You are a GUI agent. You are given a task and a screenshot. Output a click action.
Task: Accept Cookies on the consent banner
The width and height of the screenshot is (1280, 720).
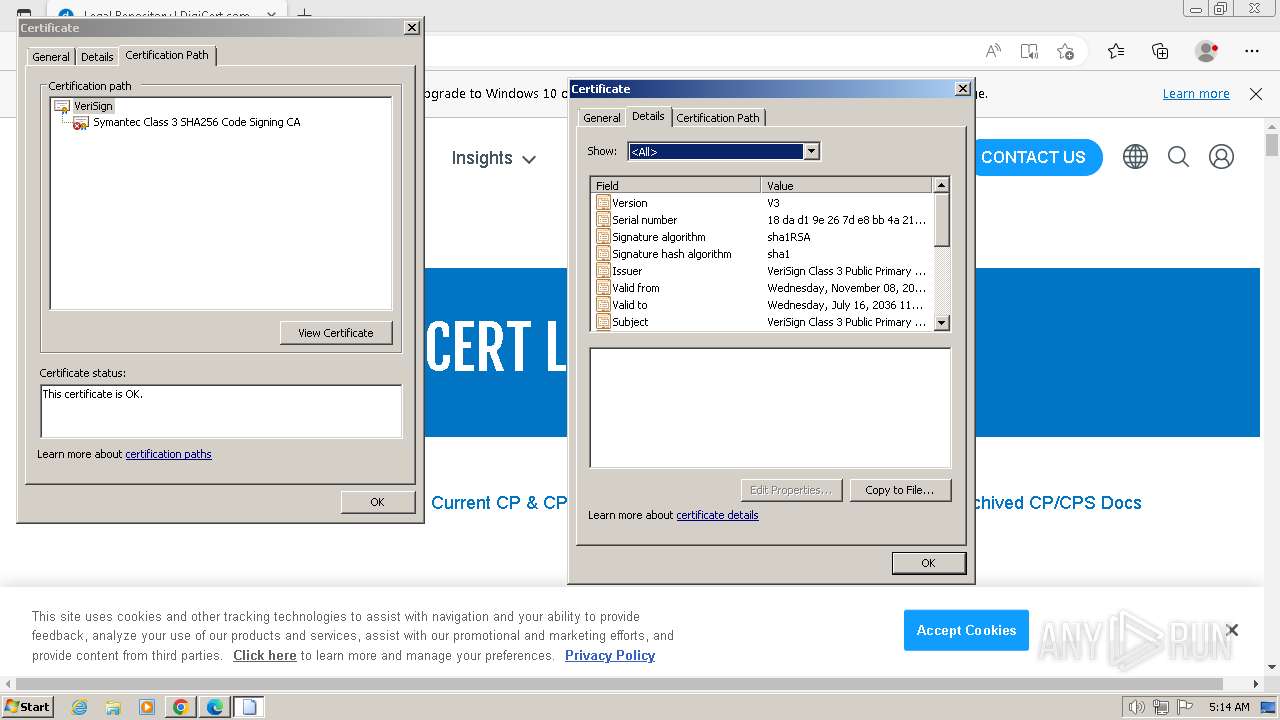click(x=966, y=630)
